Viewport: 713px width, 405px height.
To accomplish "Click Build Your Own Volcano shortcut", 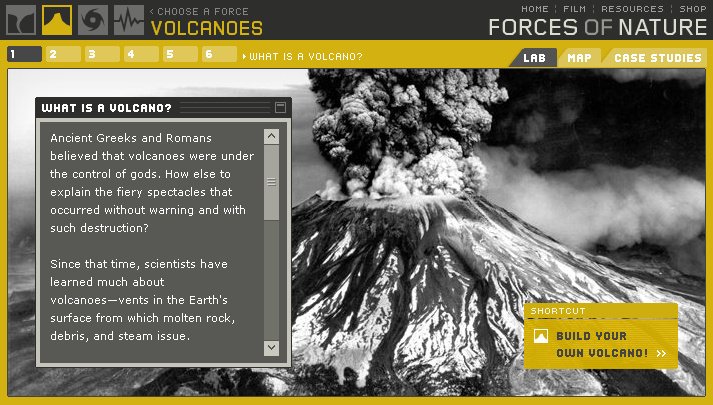I will [x=602, y=344].
